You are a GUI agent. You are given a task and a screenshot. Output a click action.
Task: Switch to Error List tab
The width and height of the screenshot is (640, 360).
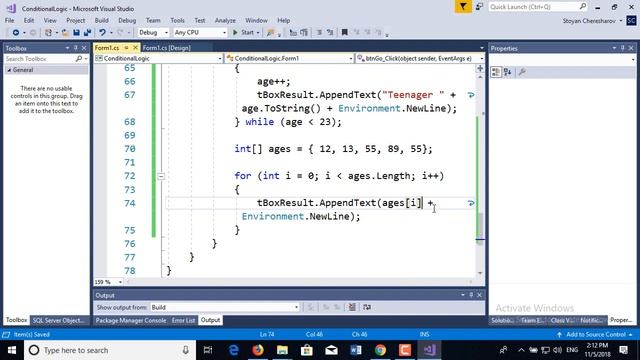coord(183,320)
